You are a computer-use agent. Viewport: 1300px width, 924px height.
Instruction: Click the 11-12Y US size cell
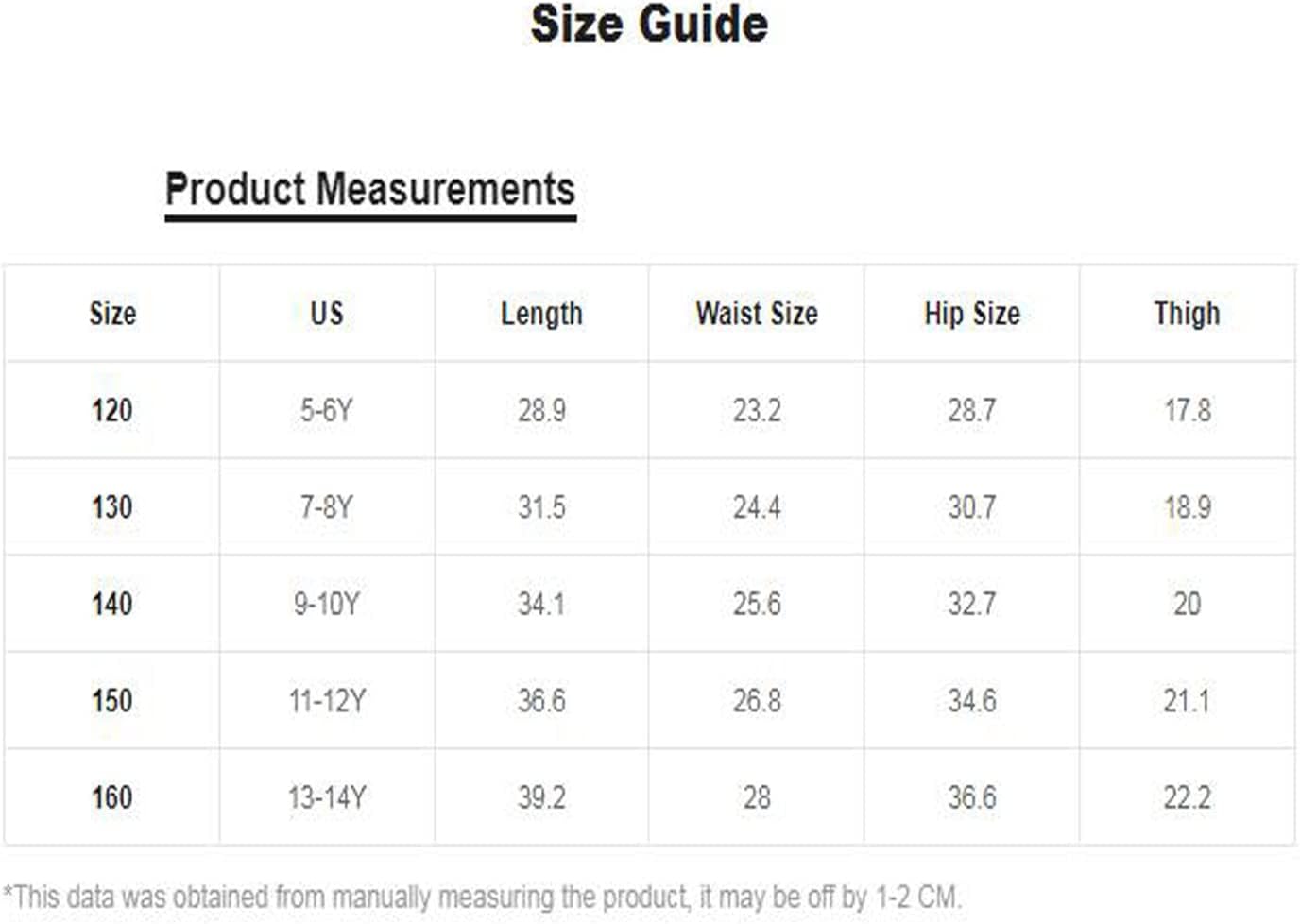(327, 701)
